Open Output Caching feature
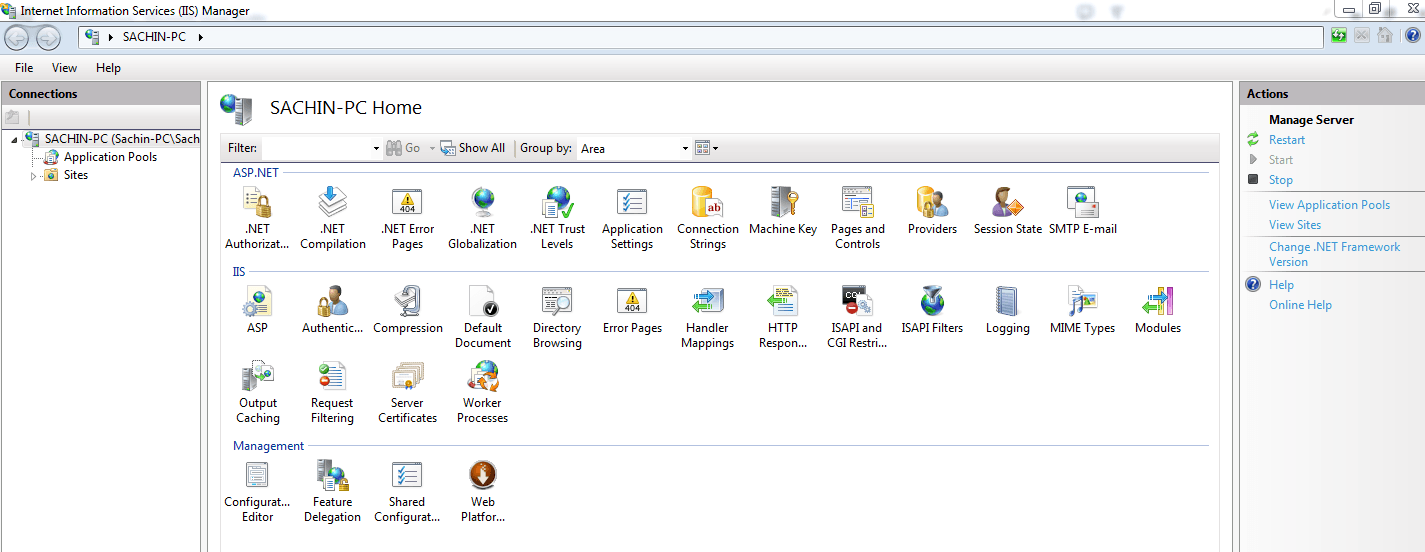This screenshot has height=552, width=1425. pyautogui.click(x=258, y=392)
